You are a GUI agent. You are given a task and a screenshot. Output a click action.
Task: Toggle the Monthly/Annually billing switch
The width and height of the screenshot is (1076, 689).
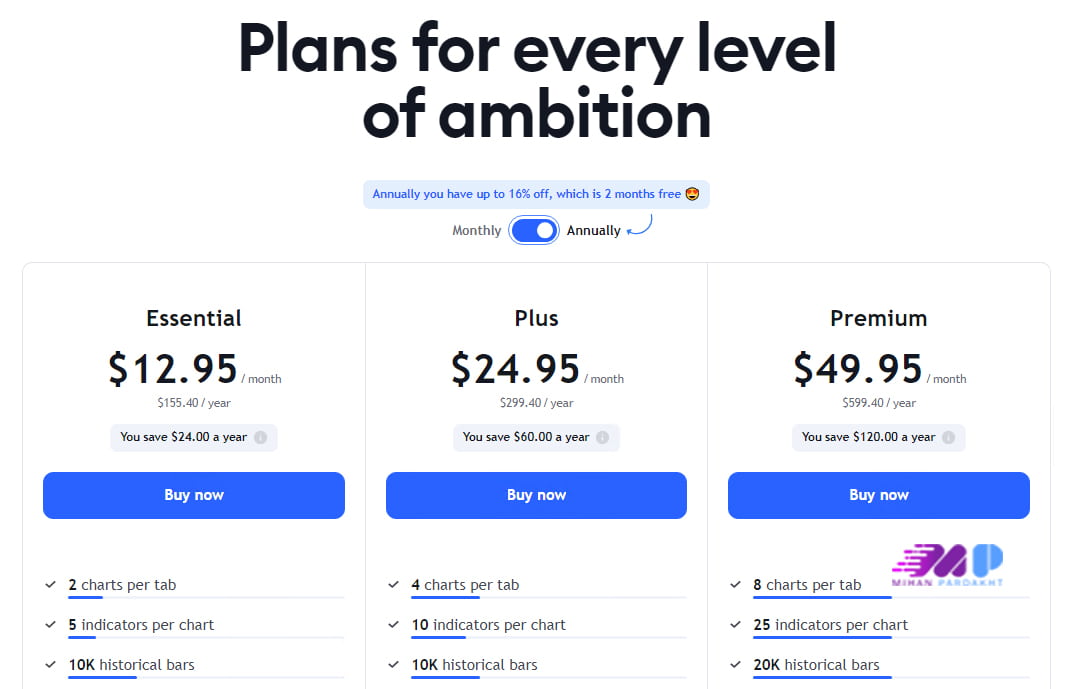click(534, 231)
